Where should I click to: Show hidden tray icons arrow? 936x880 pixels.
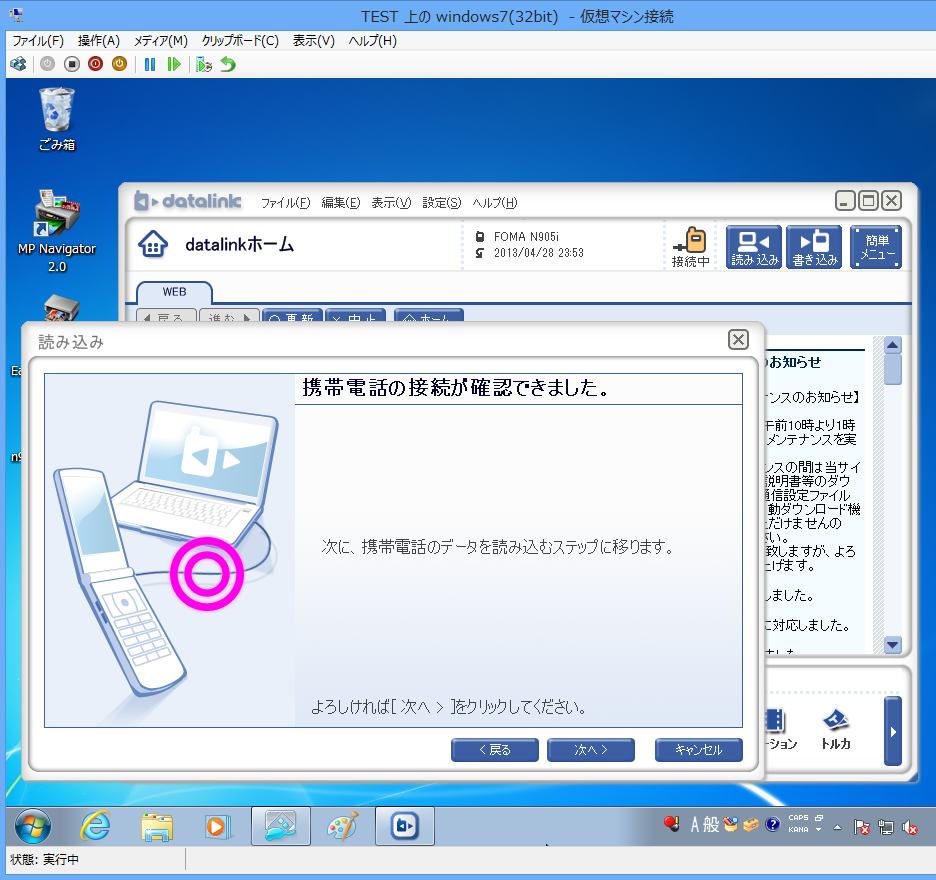pyautogui.click(x=838, y=827)
